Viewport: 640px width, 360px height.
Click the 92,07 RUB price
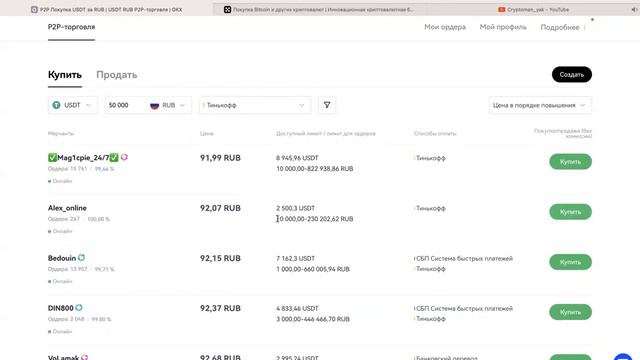(x=220, y=208)
